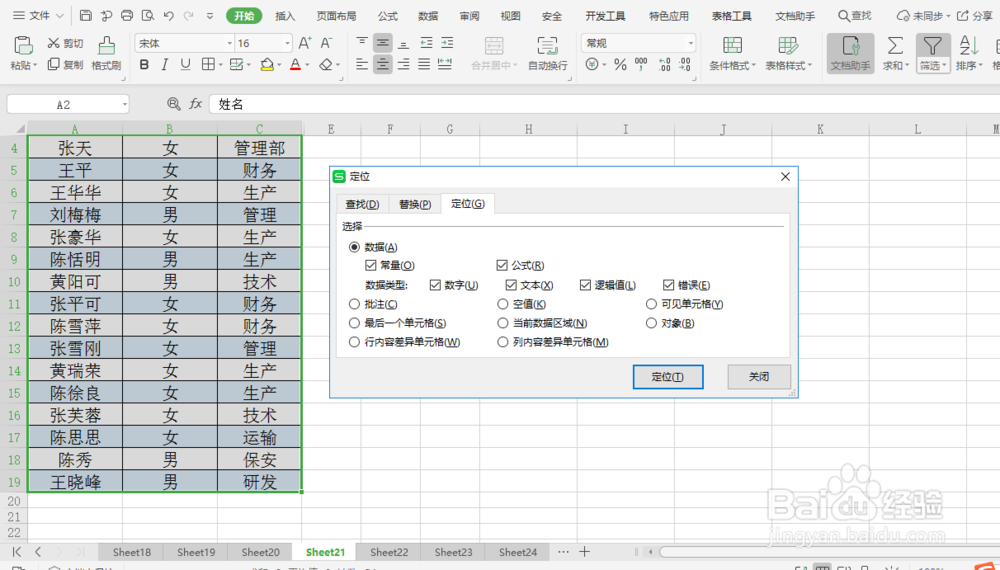Select the 可见单元格(Y) radio button
This screenshot has height=570, width=1000.
(x=651, y=304)
